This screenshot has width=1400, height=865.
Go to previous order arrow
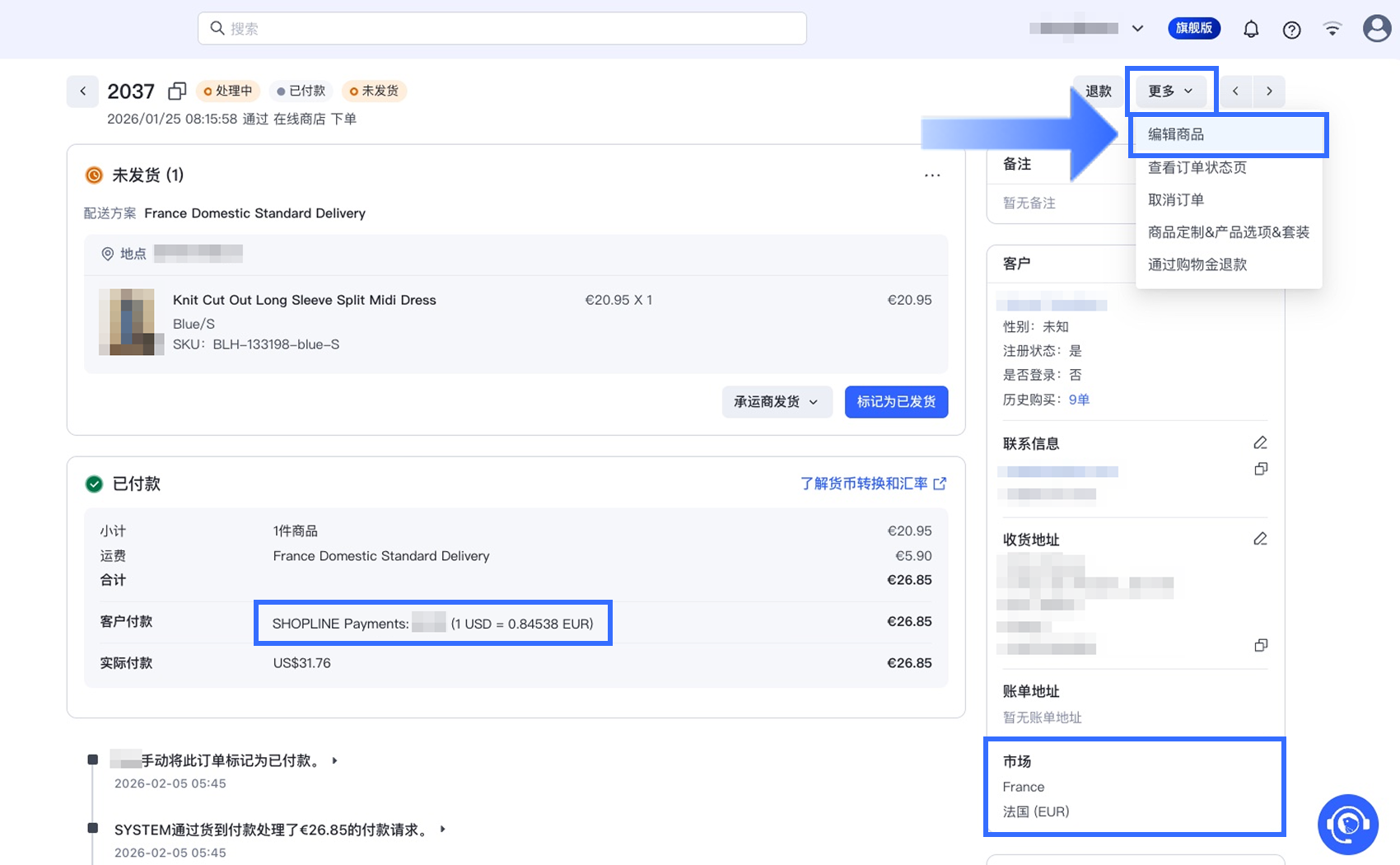click(1235, 91)
